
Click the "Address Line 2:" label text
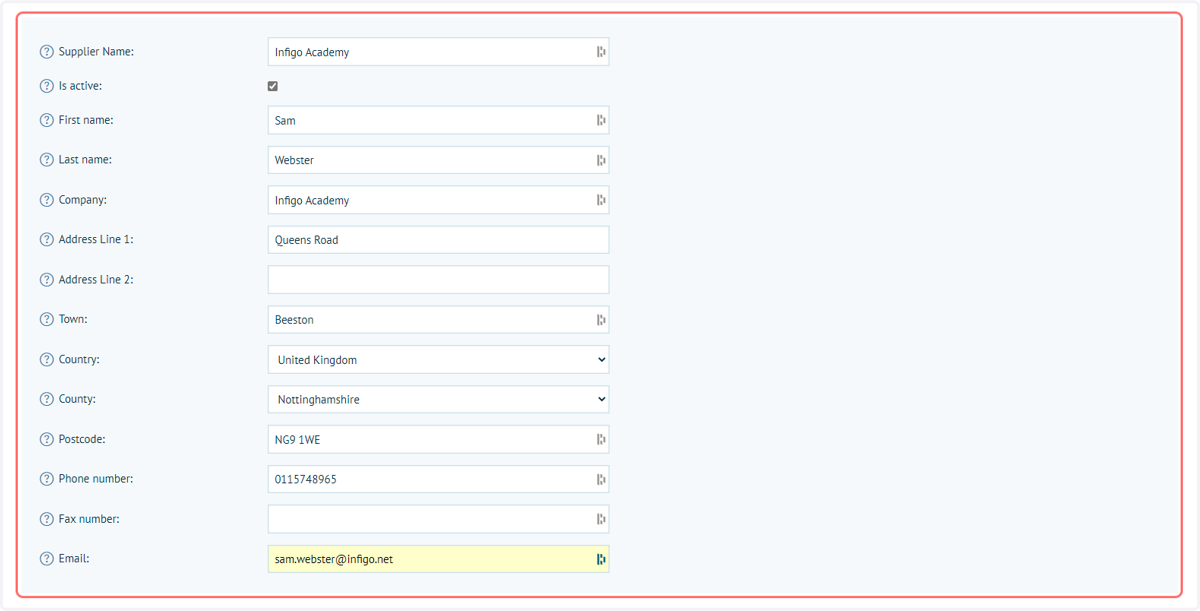click(x=96, y=280)
